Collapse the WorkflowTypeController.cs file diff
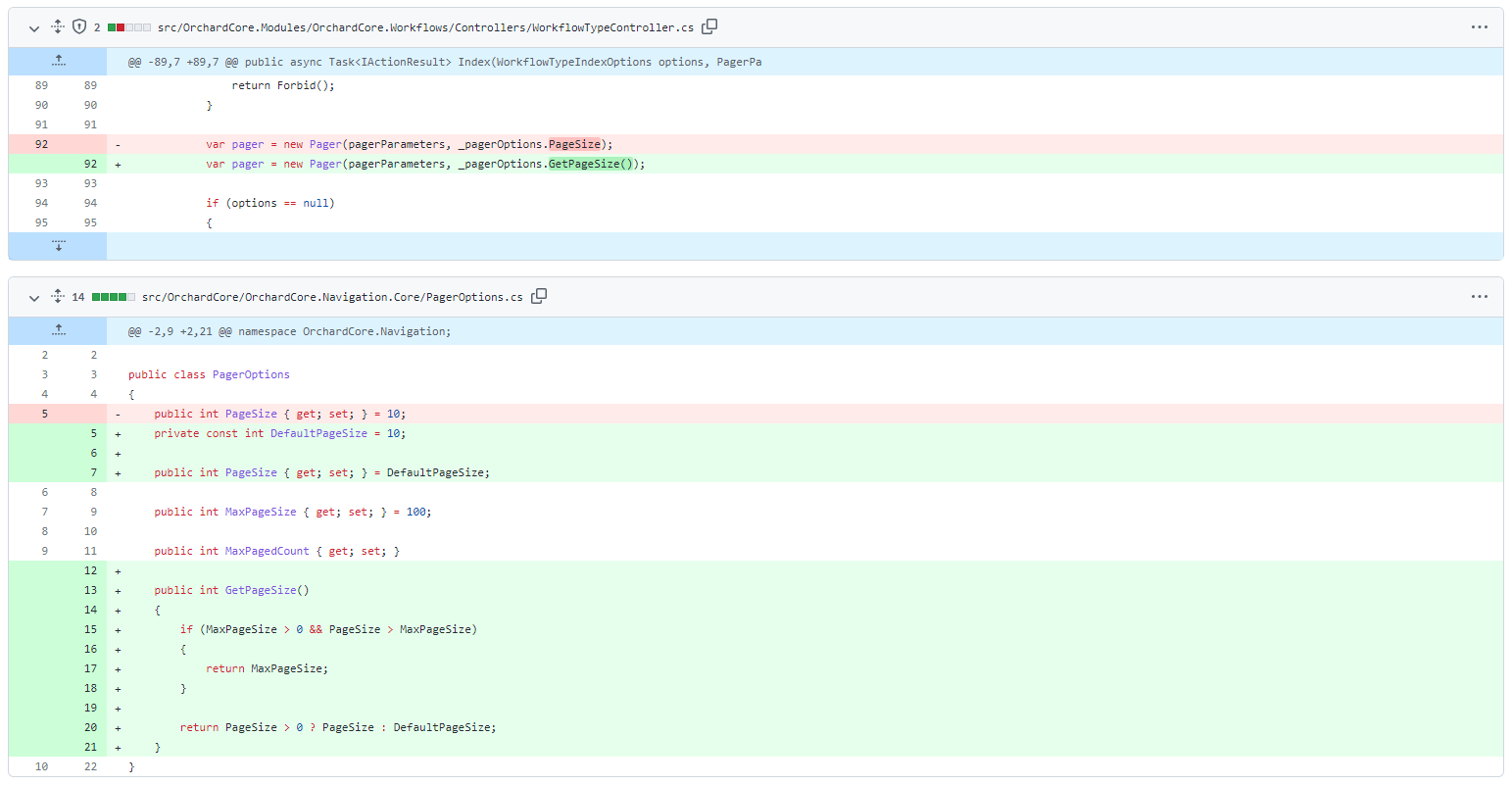This screenshot has width=1512, height=786. [34, 27]
